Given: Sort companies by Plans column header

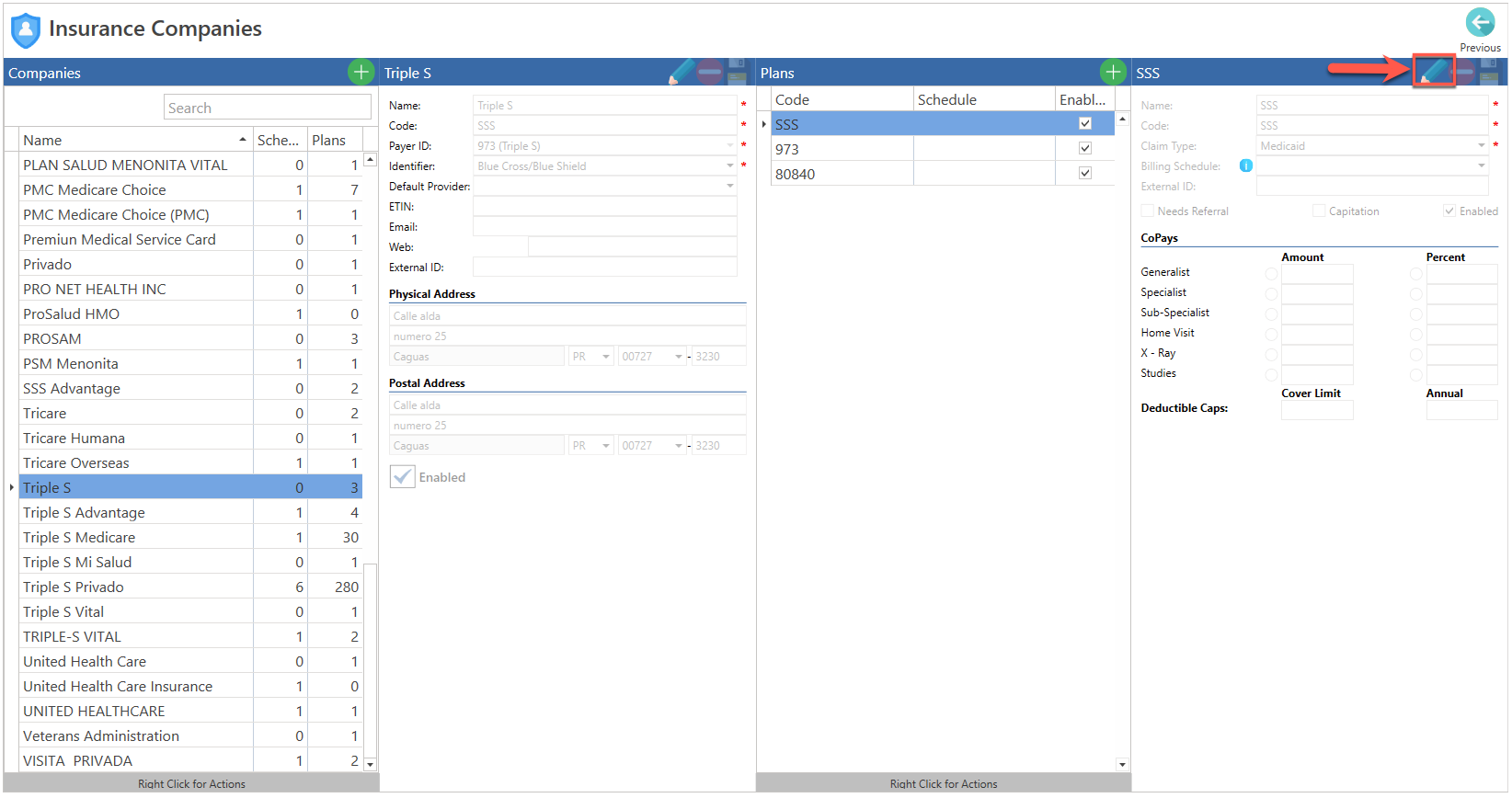Looking at the screenshot, I should pos(335,140).
